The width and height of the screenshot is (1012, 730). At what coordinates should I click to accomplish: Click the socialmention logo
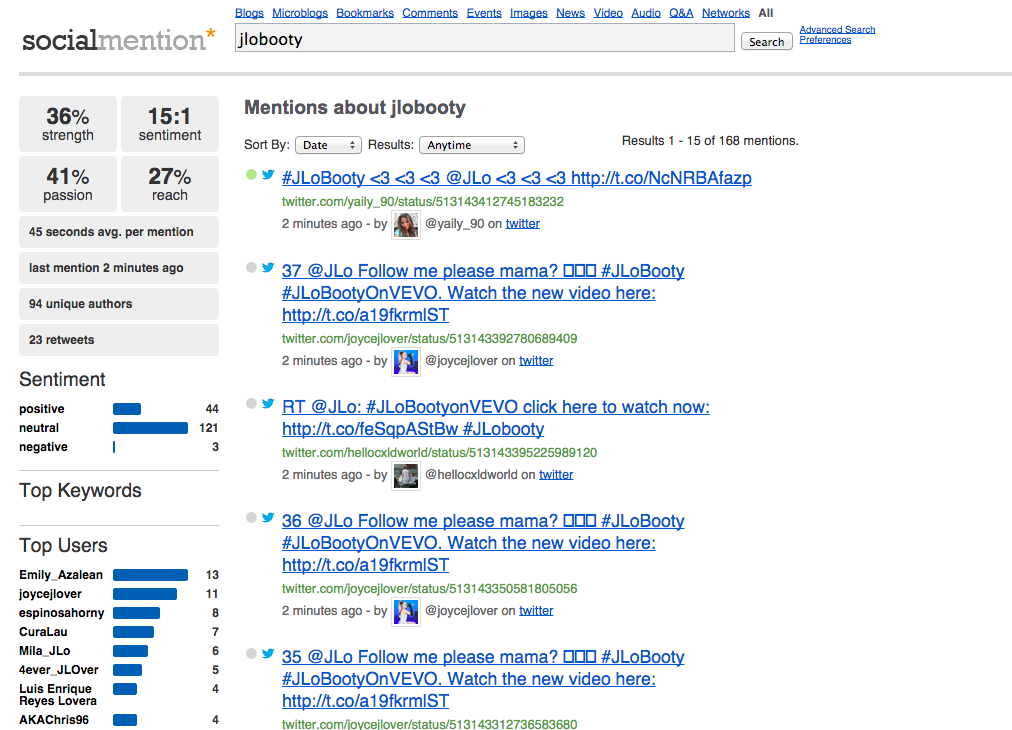118,40
